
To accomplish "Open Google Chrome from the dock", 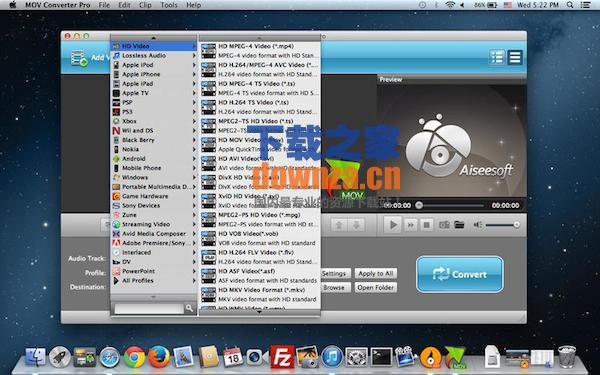I will [134, 358].
